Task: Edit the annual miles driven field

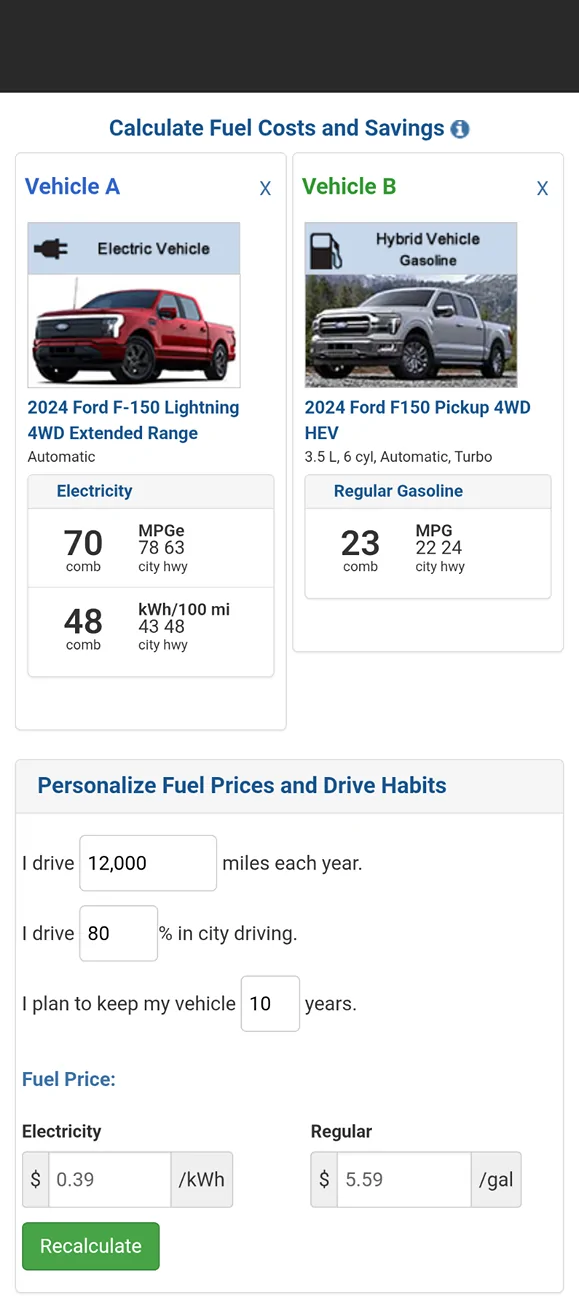Action: pos(147,862)
